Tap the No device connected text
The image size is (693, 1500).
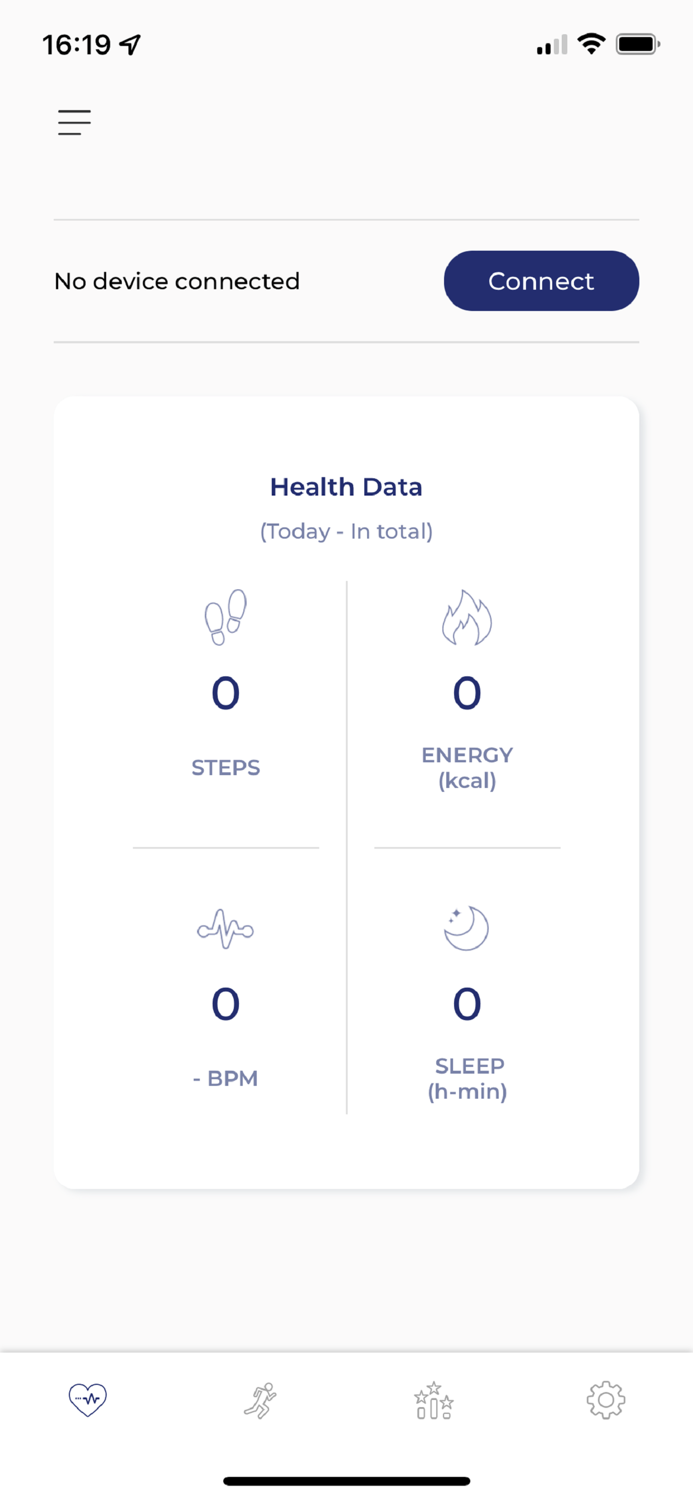tap(177, 281)
